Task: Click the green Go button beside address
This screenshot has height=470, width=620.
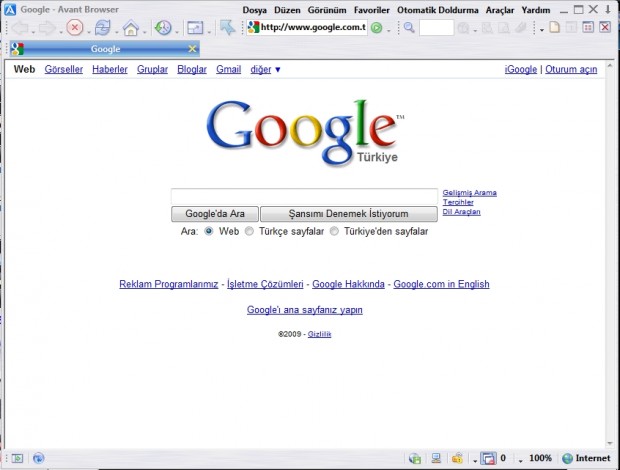Action: coord(377,28)
